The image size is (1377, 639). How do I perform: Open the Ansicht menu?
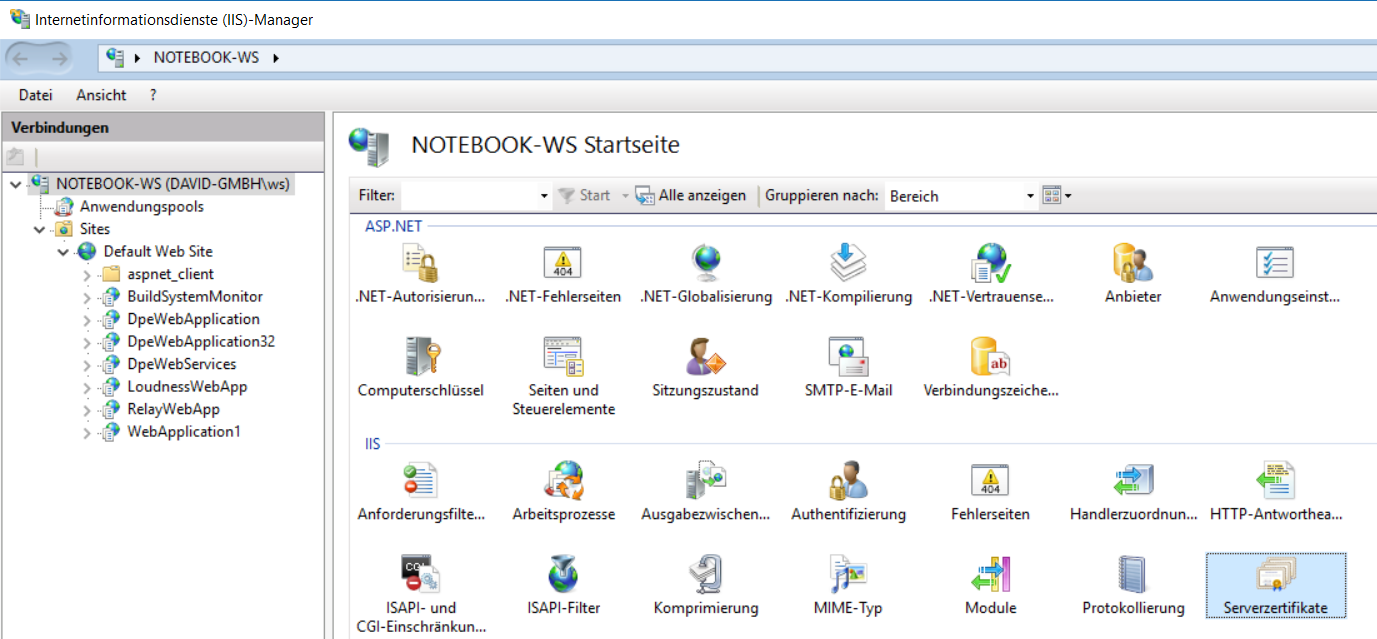tap(101, 95)
